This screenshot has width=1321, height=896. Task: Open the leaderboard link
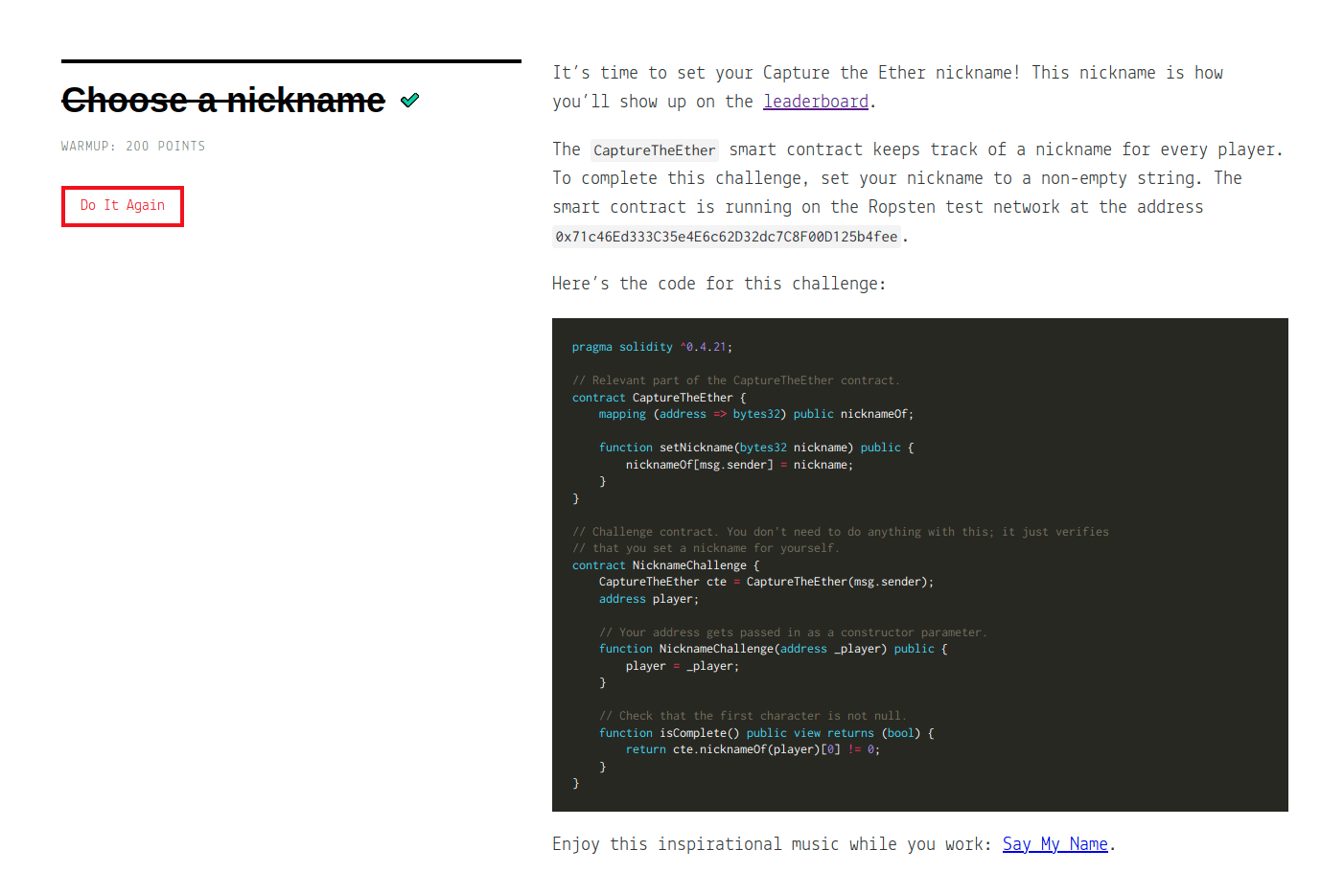pos(816,102)
